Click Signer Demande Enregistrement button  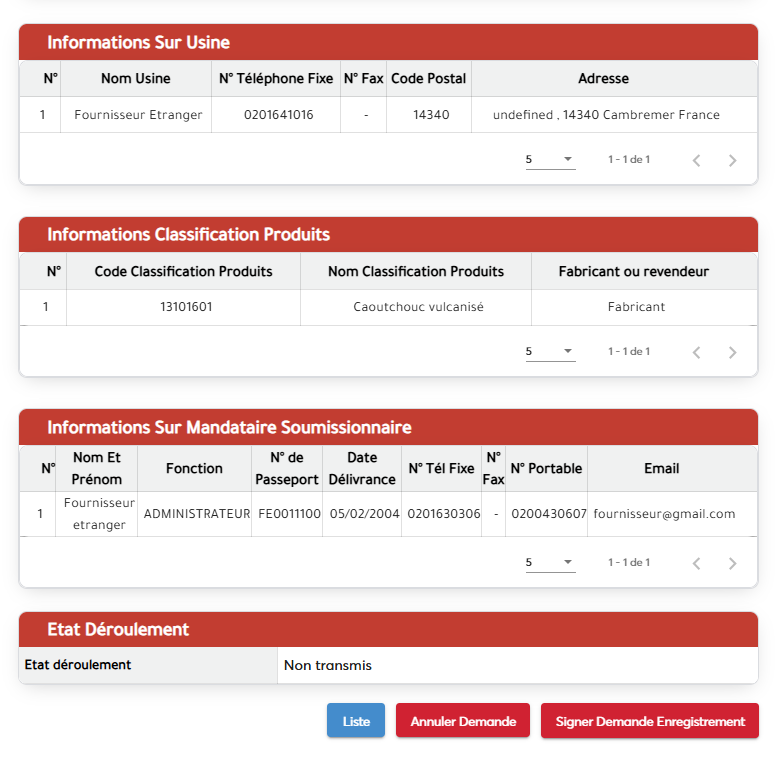(x=650, y=721)
